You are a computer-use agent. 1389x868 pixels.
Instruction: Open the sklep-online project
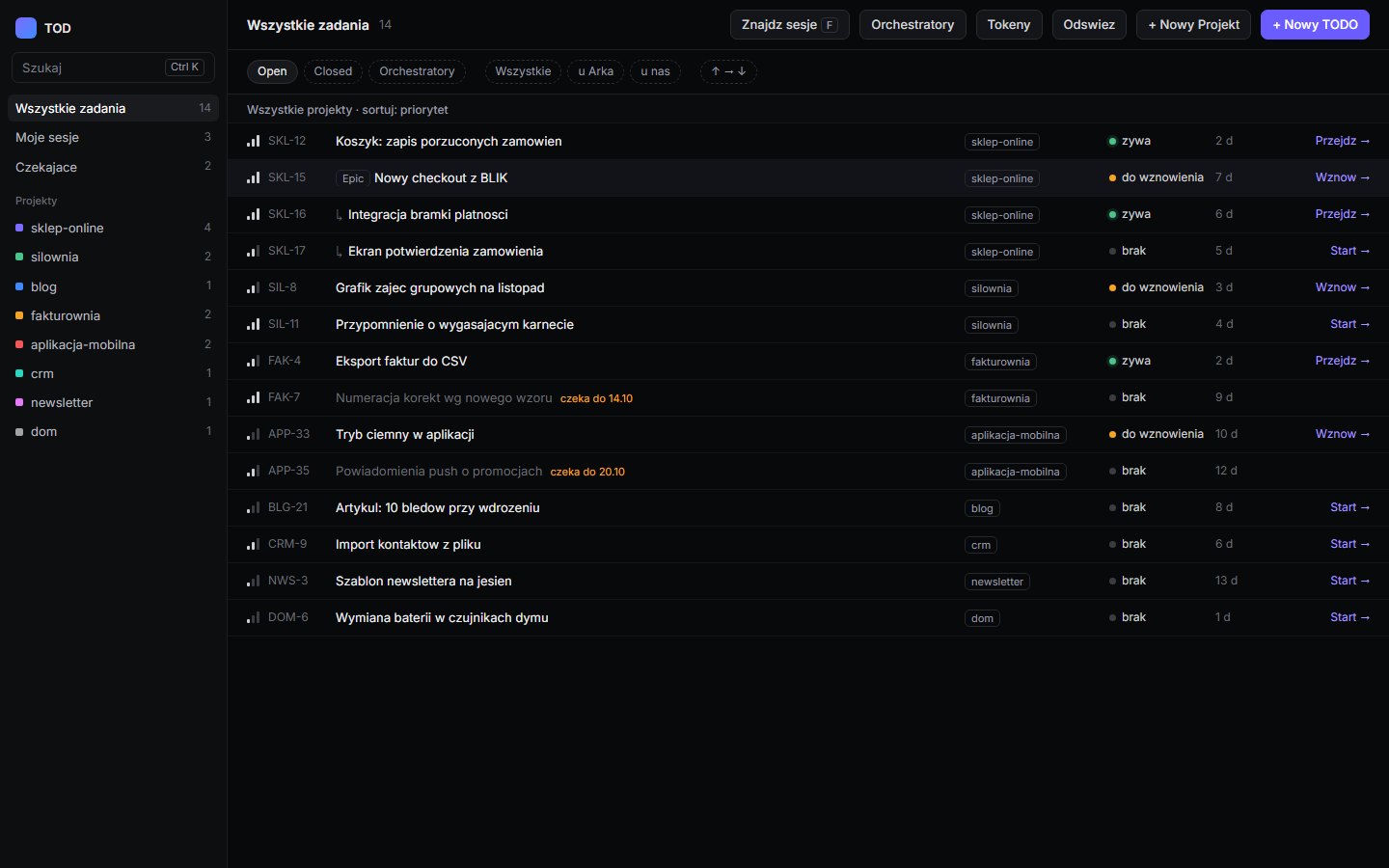113,228
